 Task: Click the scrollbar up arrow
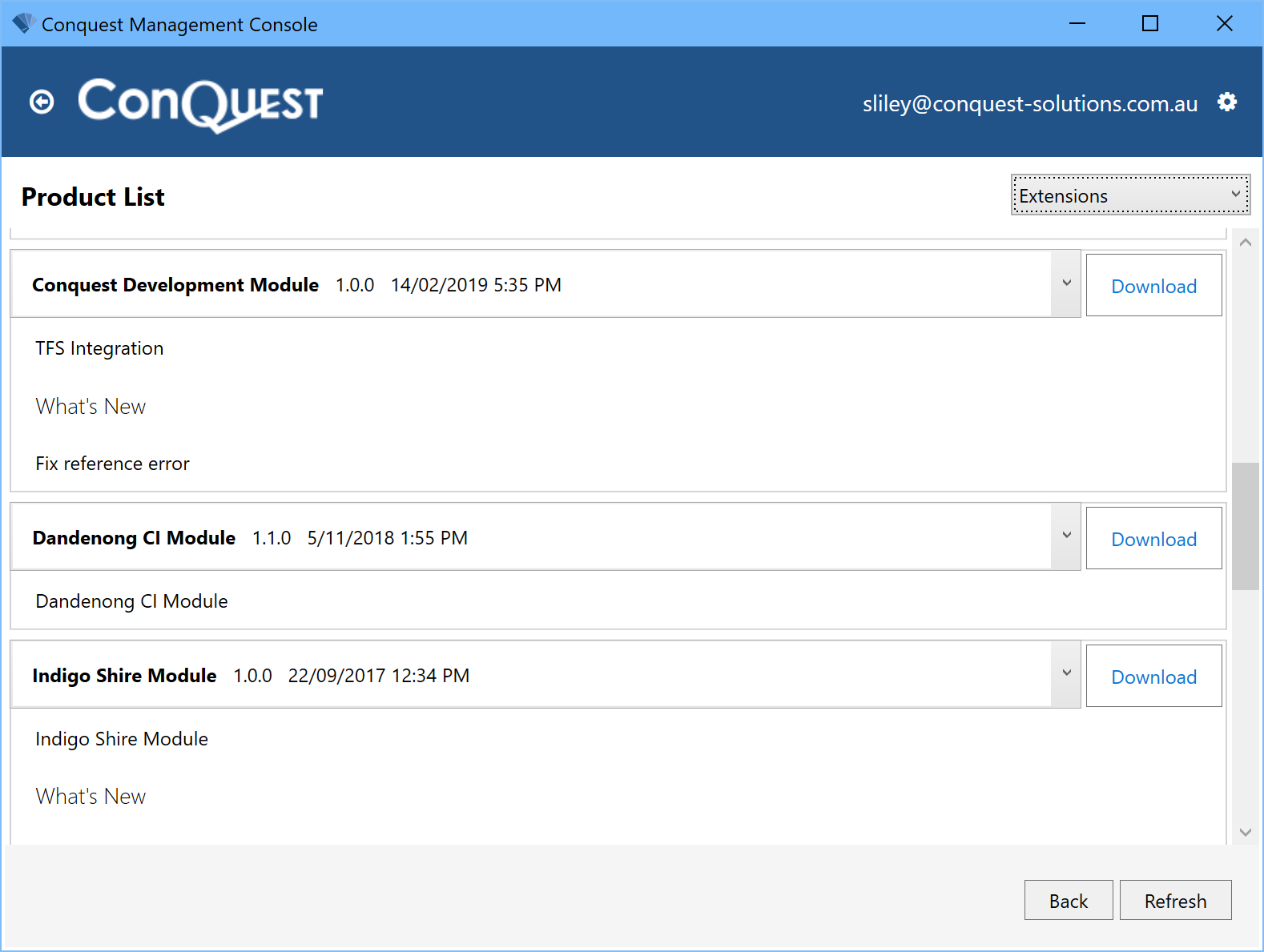[1245, 243]
